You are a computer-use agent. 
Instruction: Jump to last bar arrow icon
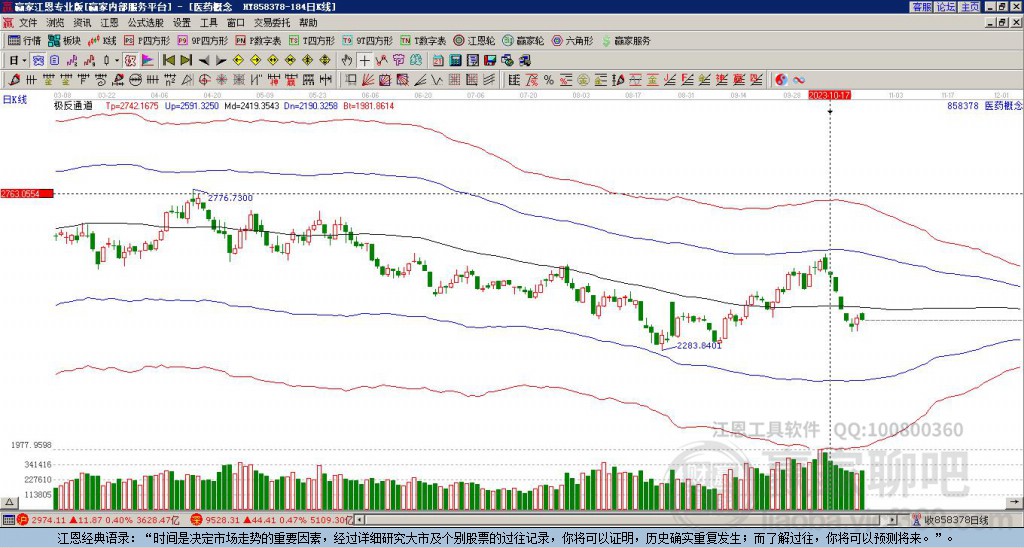coord(186,60)
